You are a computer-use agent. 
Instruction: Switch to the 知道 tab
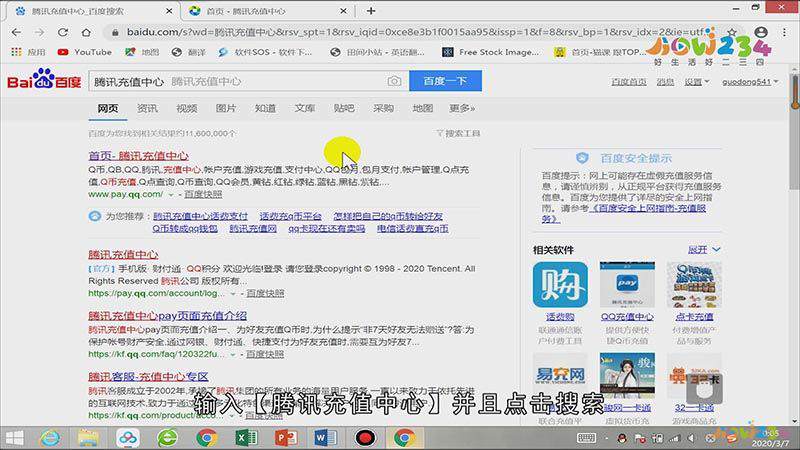point(265,108)
